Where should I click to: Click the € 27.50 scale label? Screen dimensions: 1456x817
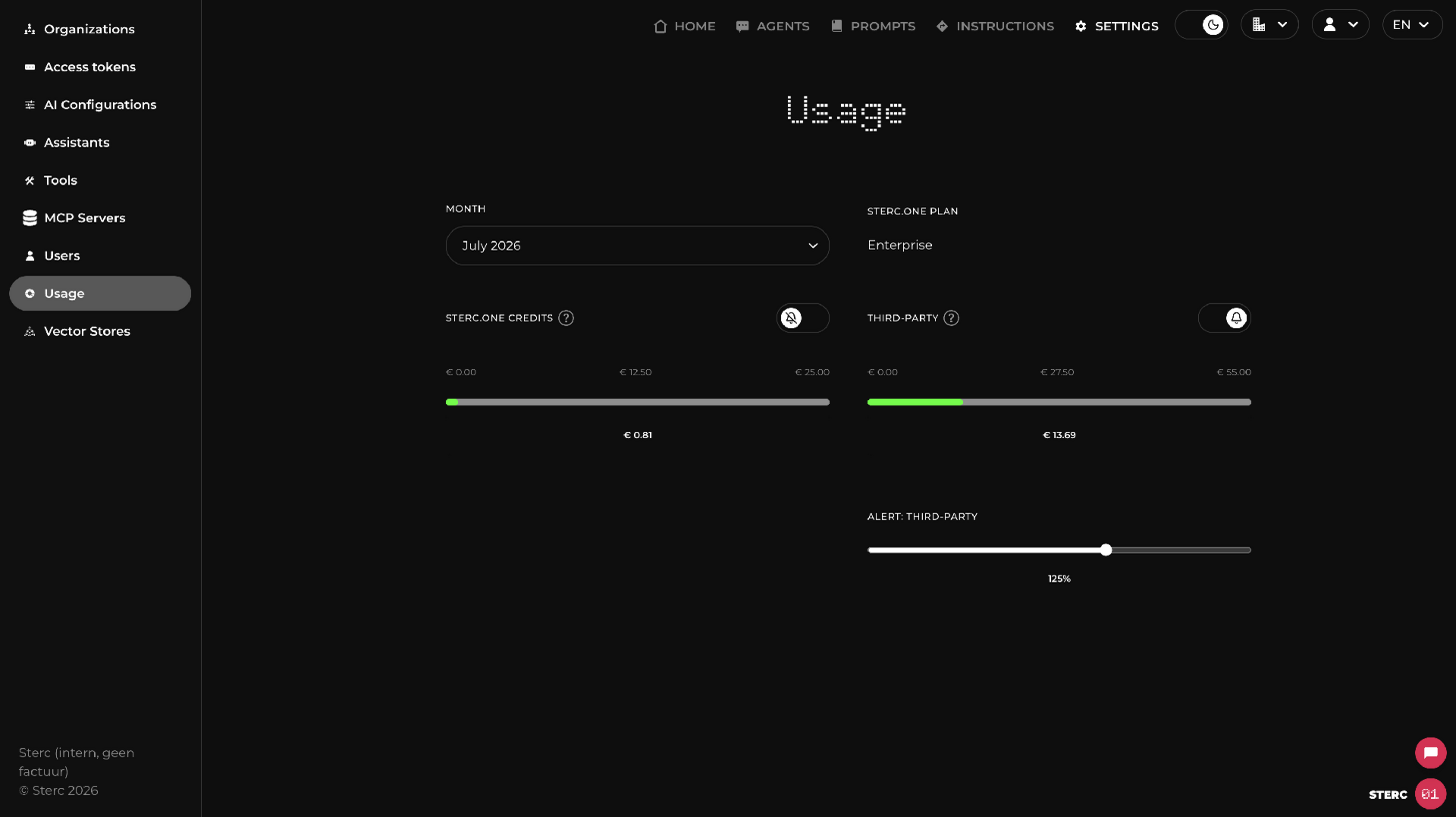(x=1056, y=372)
